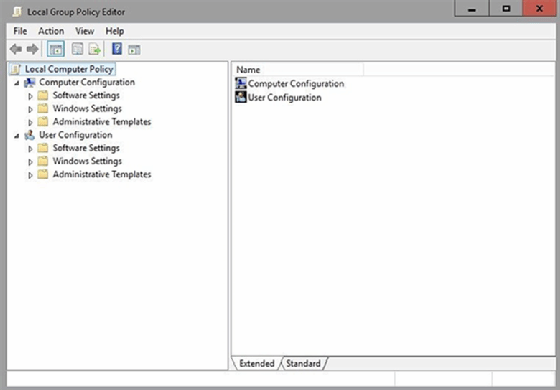Open the Action menu
Screen dimensions: 560x390
(x=51, y=31)
